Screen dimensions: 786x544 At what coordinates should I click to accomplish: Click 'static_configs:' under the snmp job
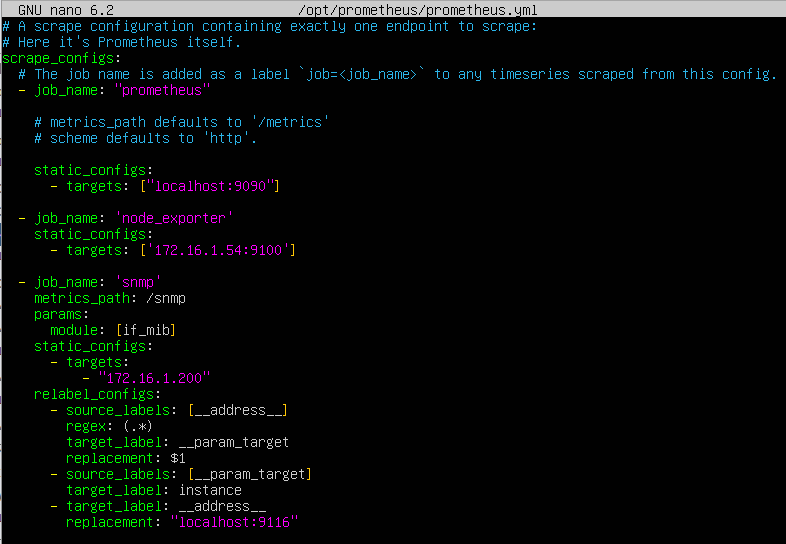pyautogui.click(x=93, y=346)
